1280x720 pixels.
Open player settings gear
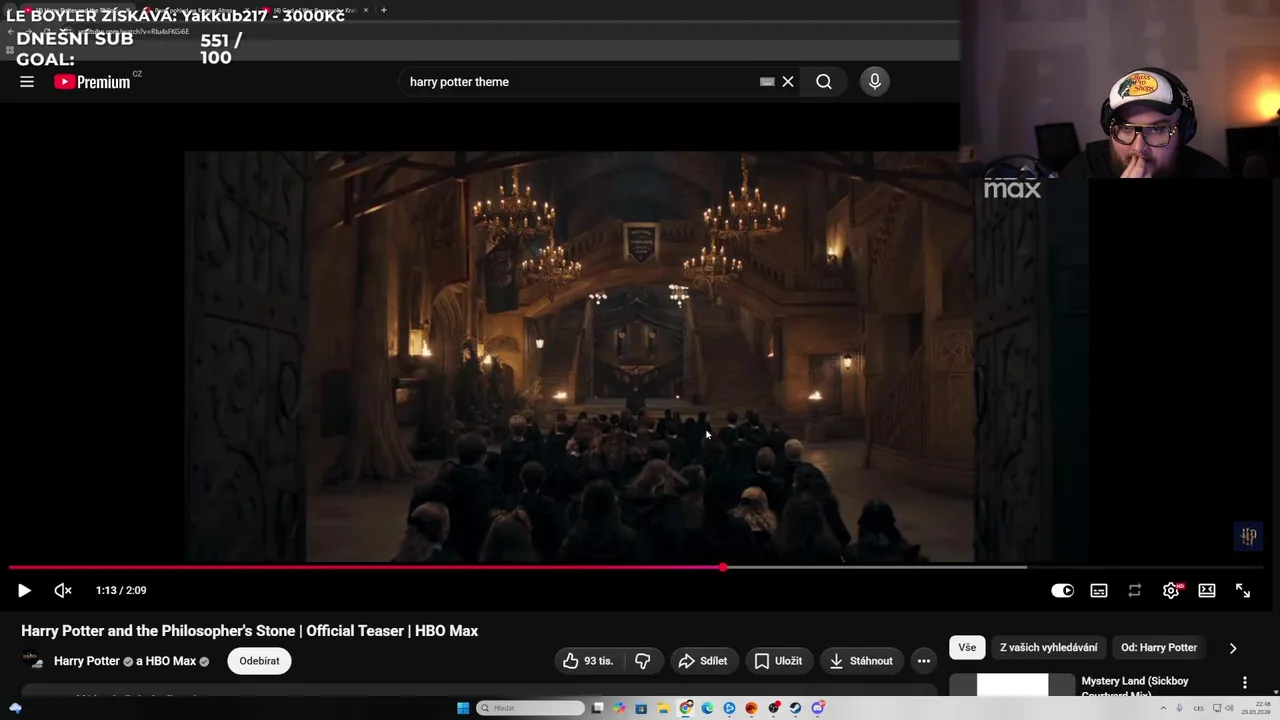(1171, 591)
